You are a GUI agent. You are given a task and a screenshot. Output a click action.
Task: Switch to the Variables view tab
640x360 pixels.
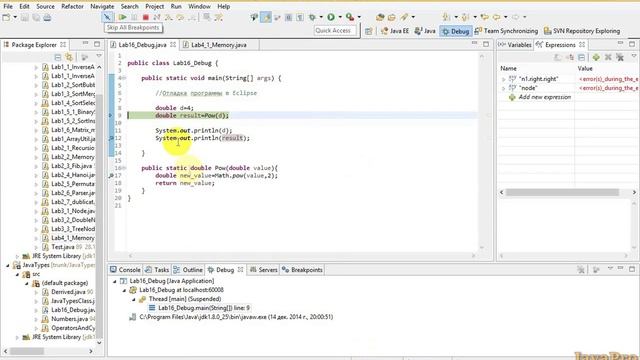point(515,45)
